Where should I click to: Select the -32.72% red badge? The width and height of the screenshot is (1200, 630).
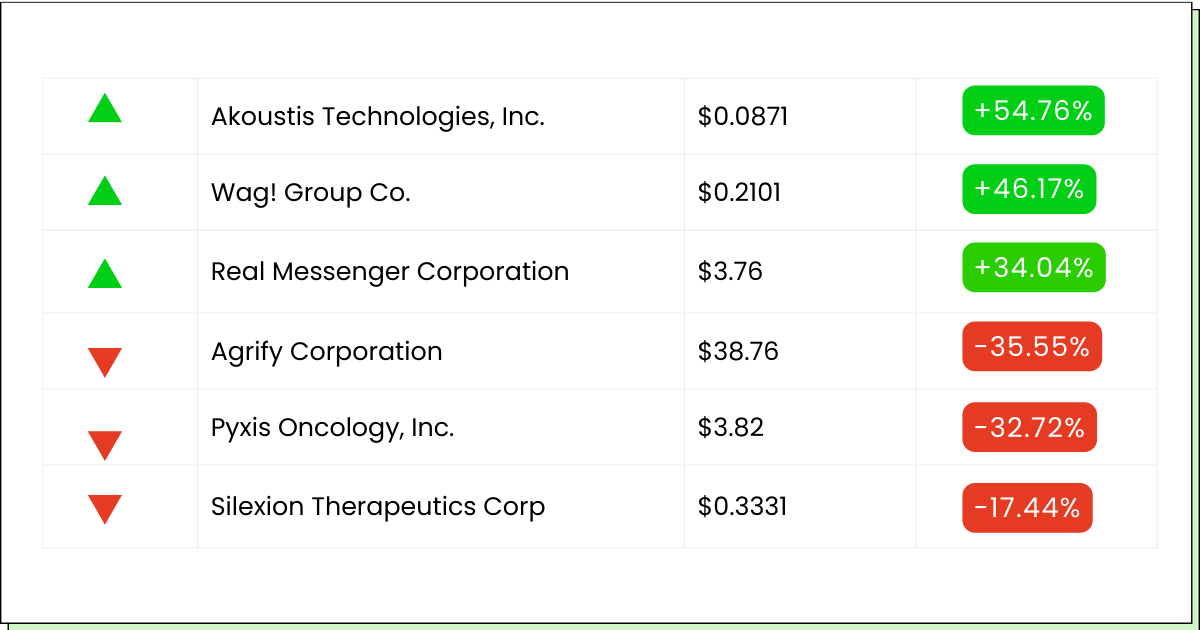[1029, 427]
